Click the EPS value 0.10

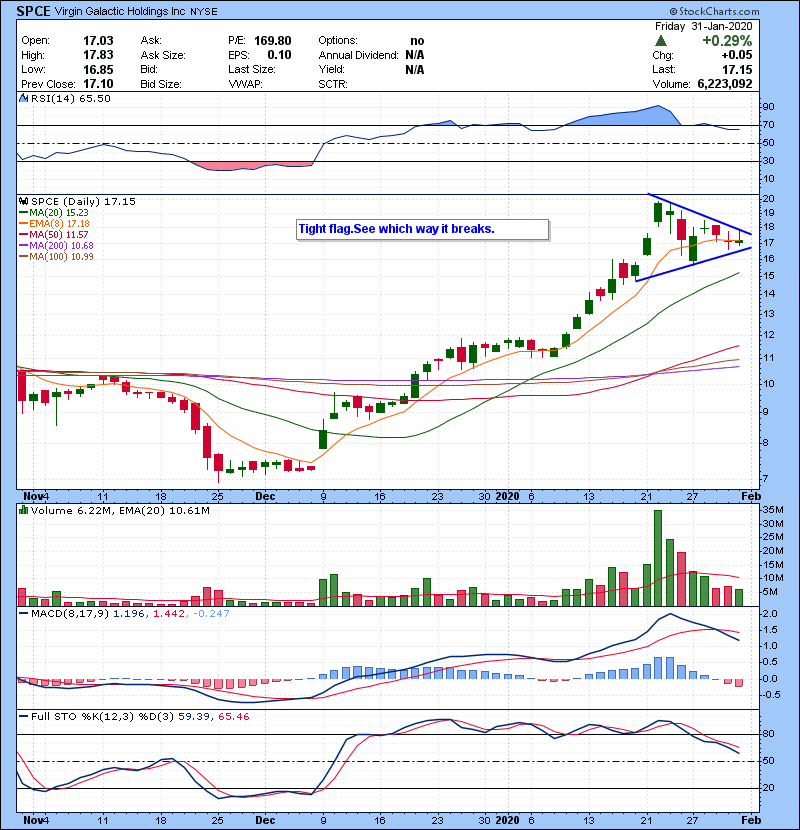click(279, 55)
